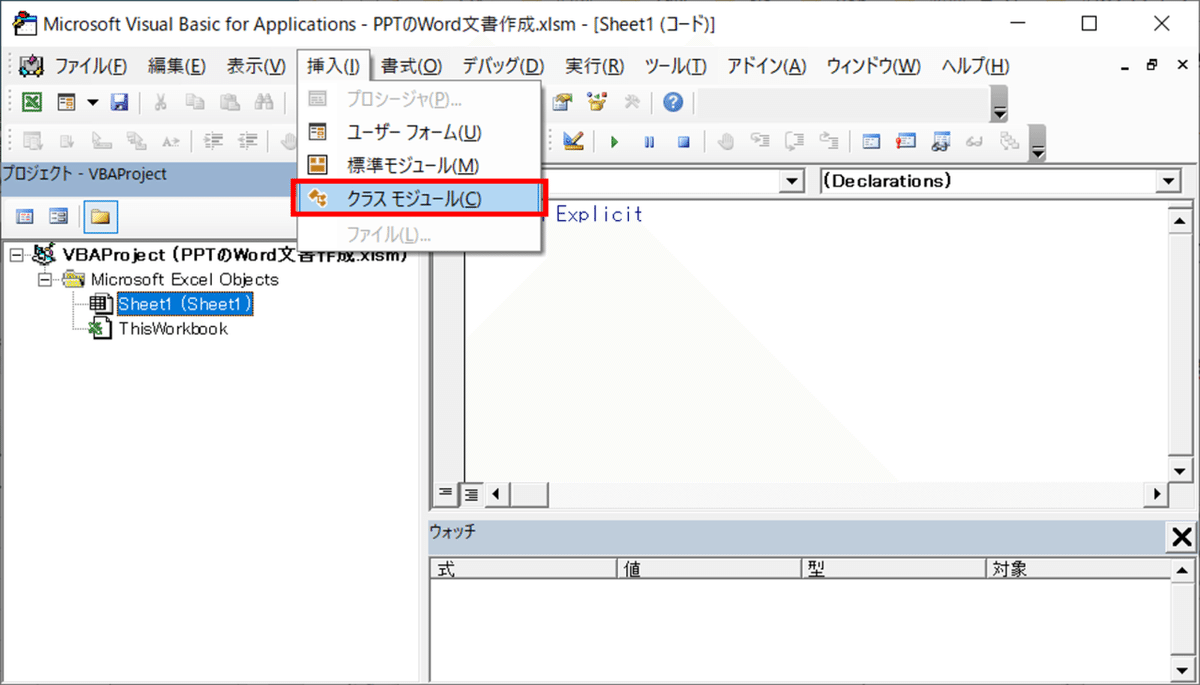
Task: Click the Step Out icon
Action: 829,141
